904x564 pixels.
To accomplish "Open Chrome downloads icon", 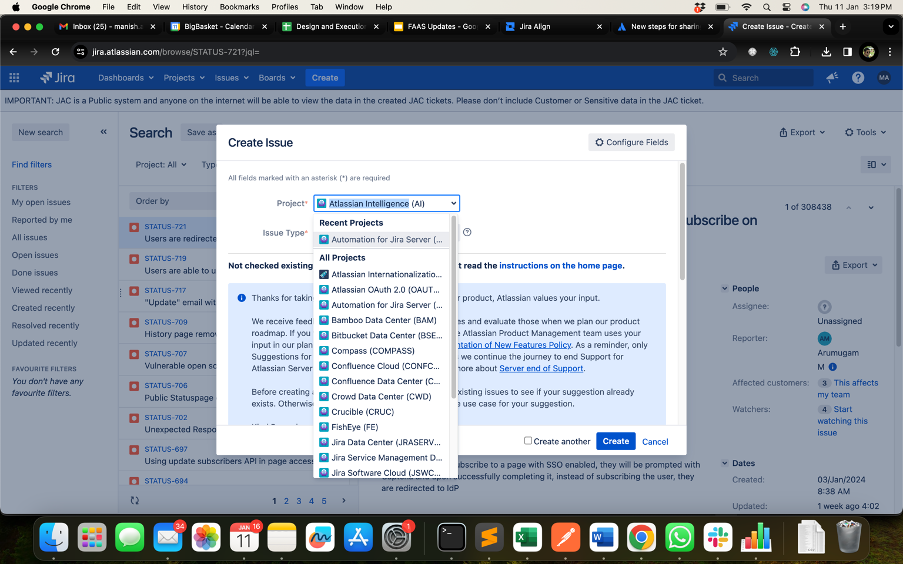I will (826, 52).
